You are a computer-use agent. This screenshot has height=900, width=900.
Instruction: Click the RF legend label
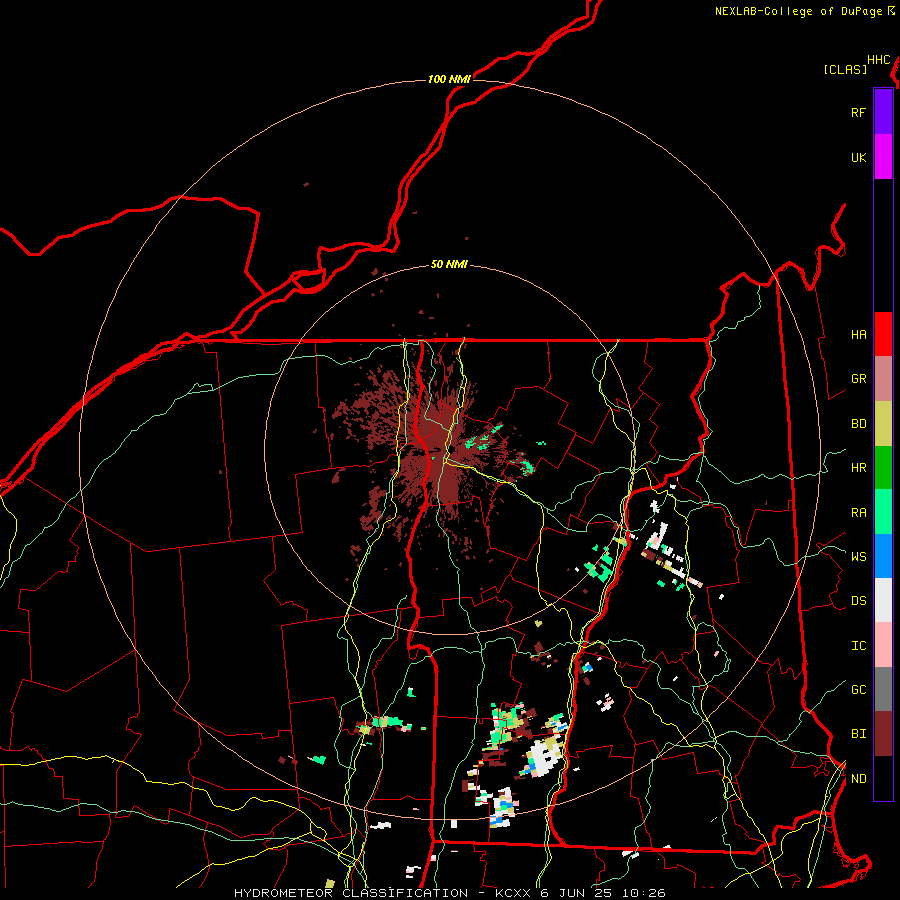858,112
